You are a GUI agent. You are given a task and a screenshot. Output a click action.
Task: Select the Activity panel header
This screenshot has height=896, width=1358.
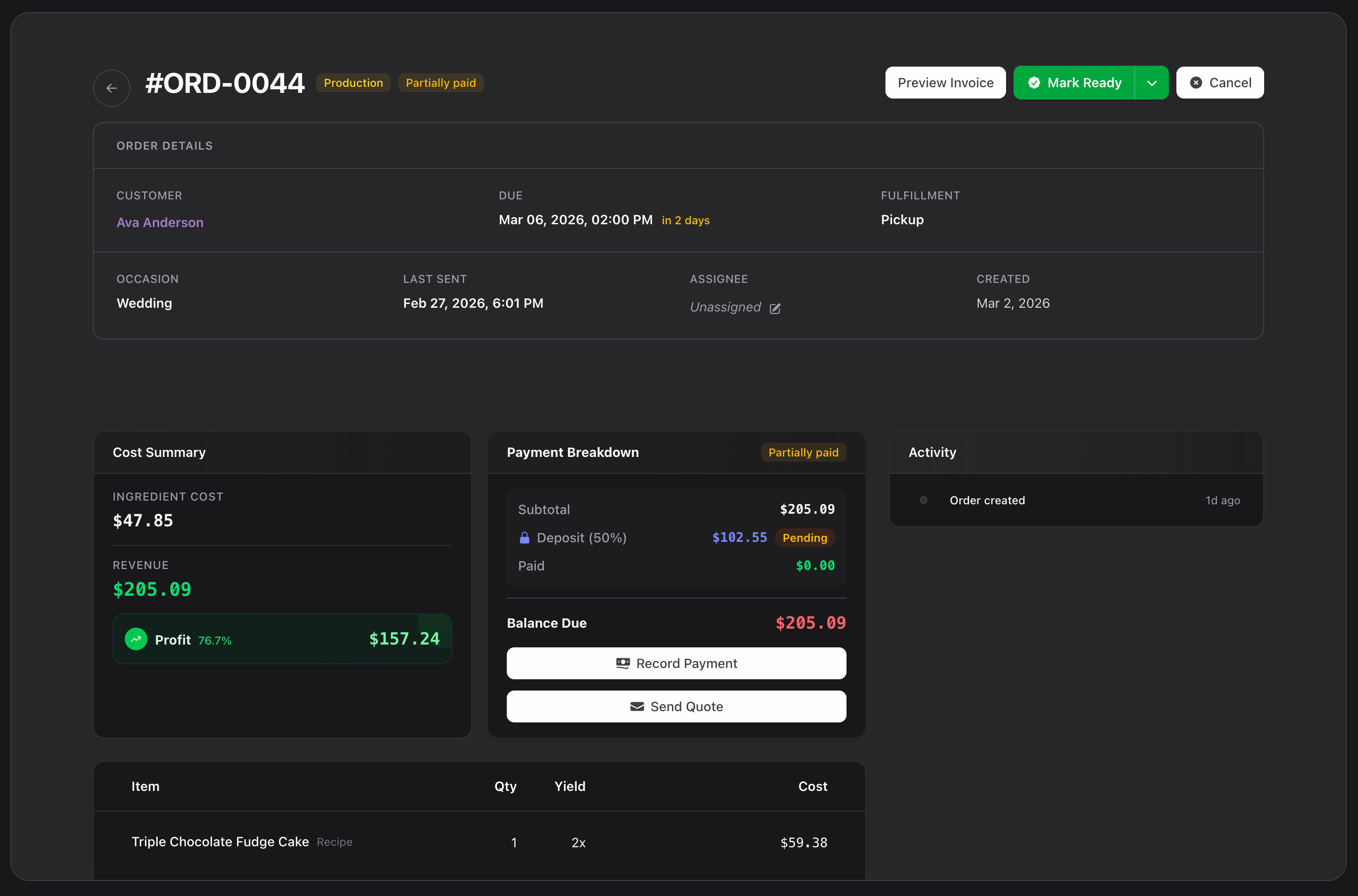coord(932,452)
